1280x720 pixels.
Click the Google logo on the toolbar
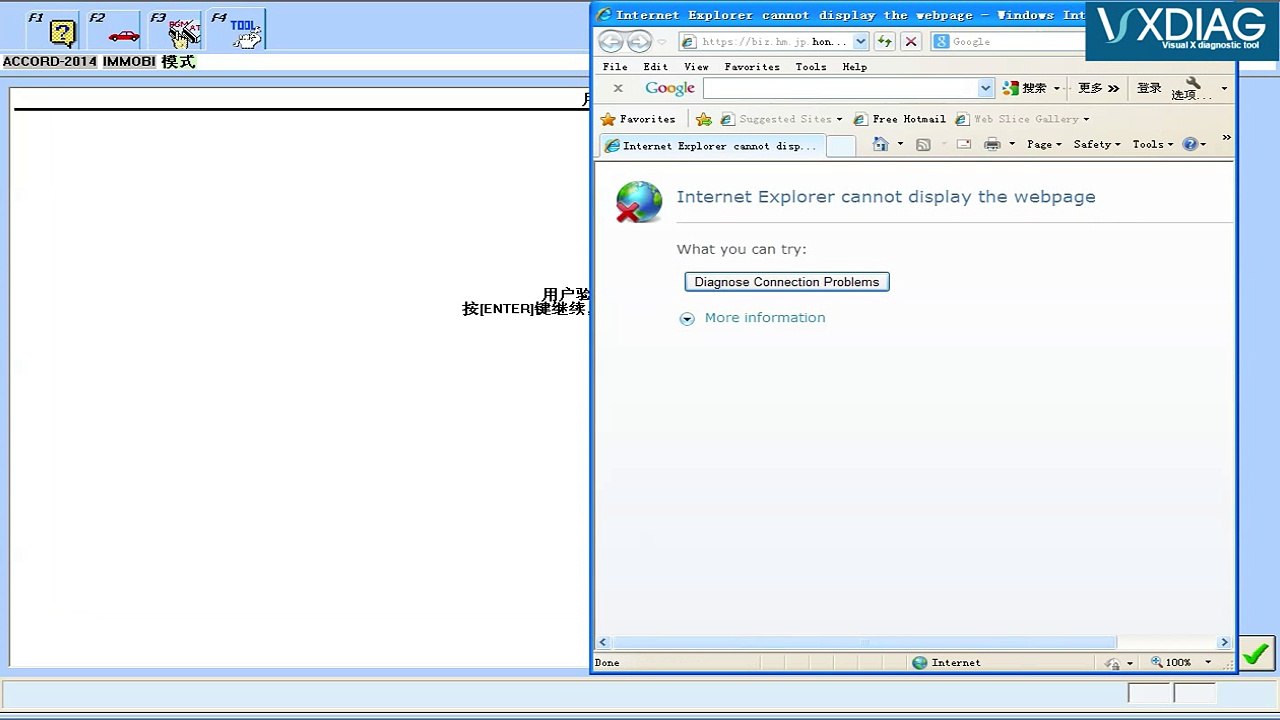tap(670, 88)
